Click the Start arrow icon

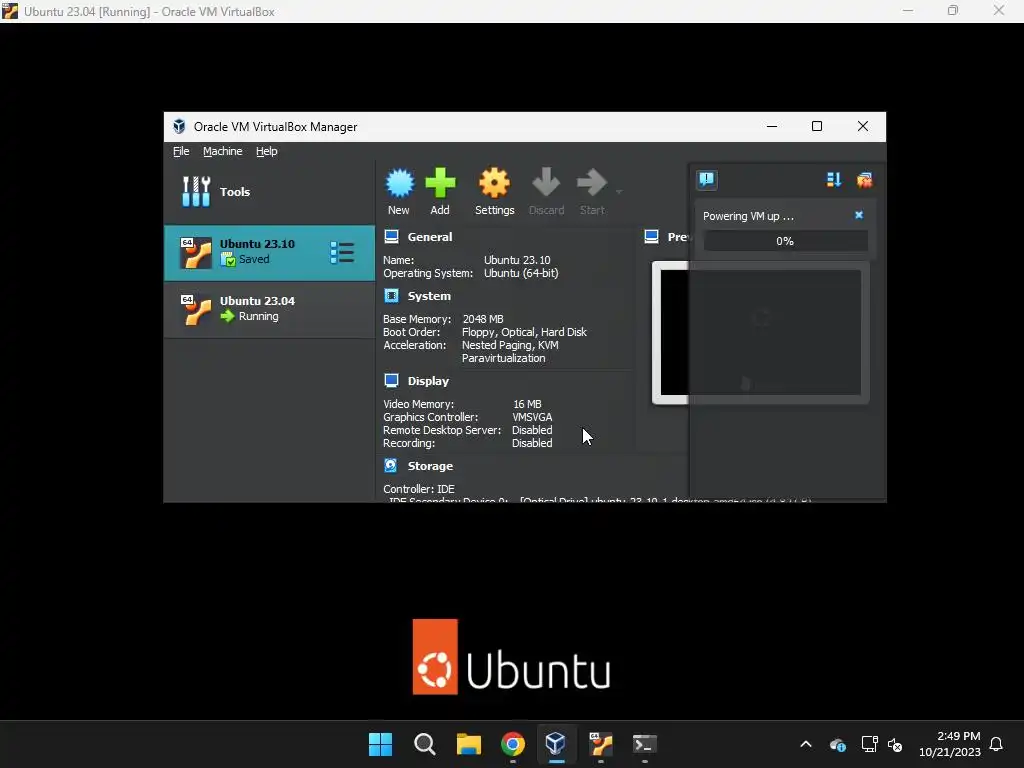click(592, 183)
